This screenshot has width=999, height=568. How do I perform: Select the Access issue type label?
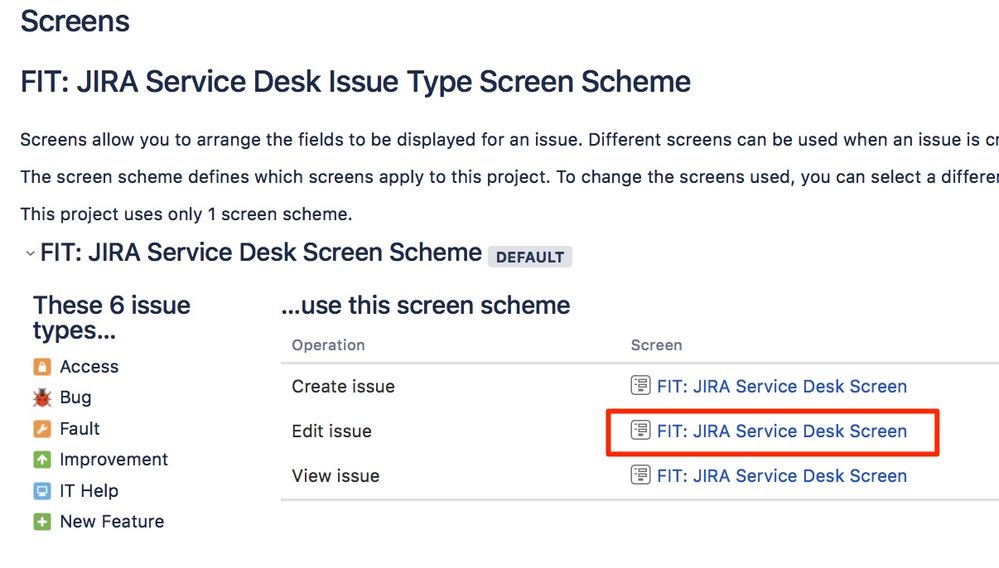pos(89,367)
